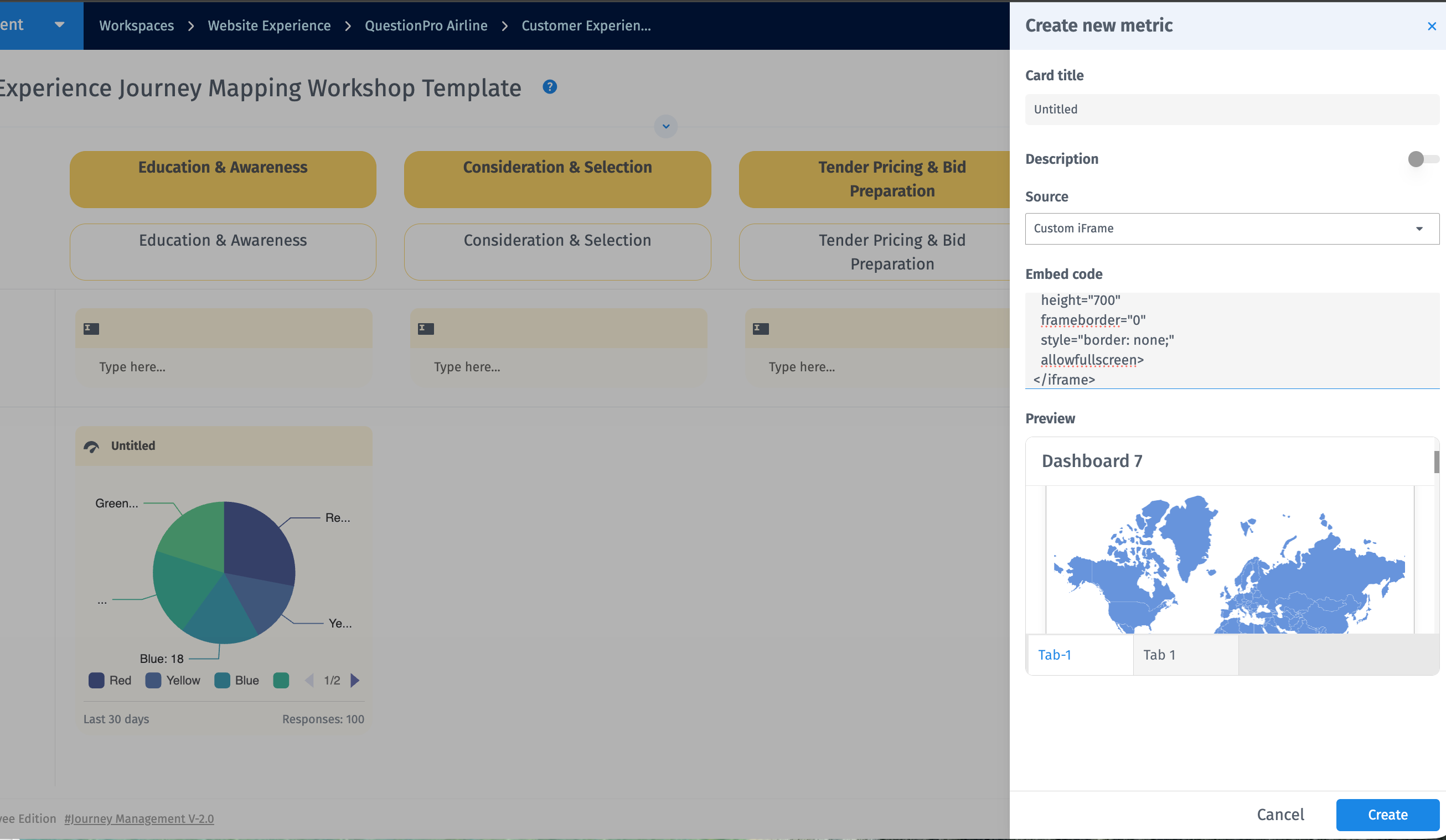Select yellow Tender Pricing & Bid Preparation header
This screenshot has height=840, width=1446.
coord(875,179)
